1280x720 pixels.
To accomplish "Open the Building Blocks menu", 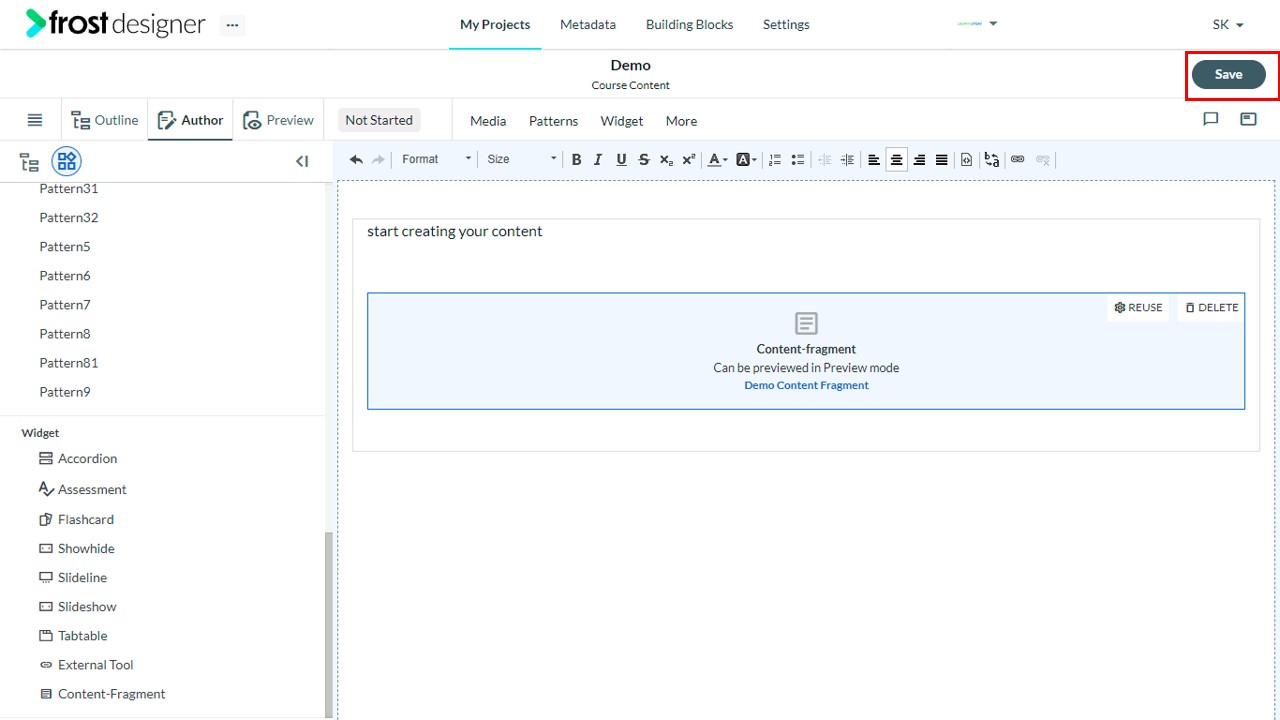I will (x=689, y=24).
